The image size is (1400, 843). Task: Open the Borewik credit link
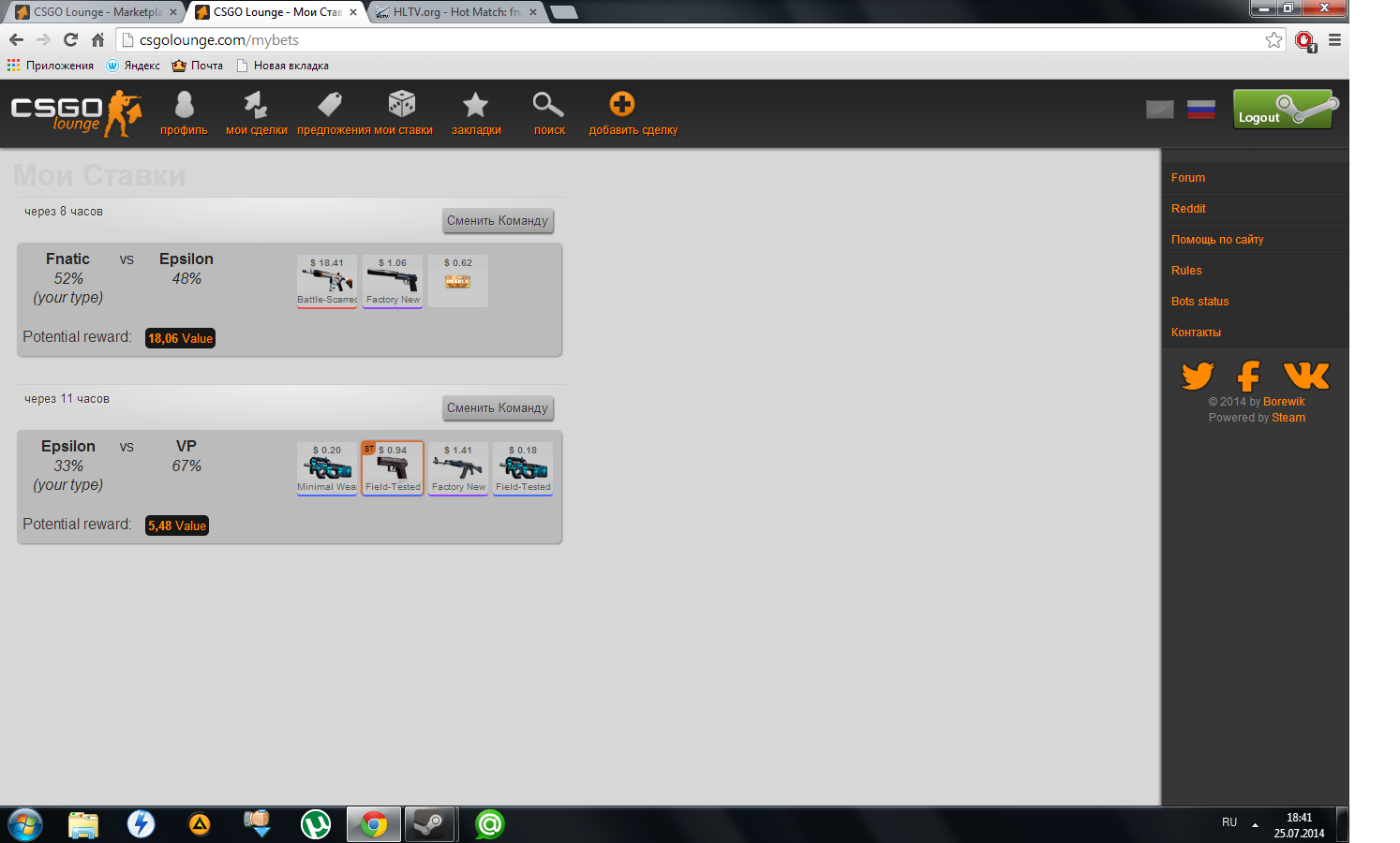[x=1284, y=402]
